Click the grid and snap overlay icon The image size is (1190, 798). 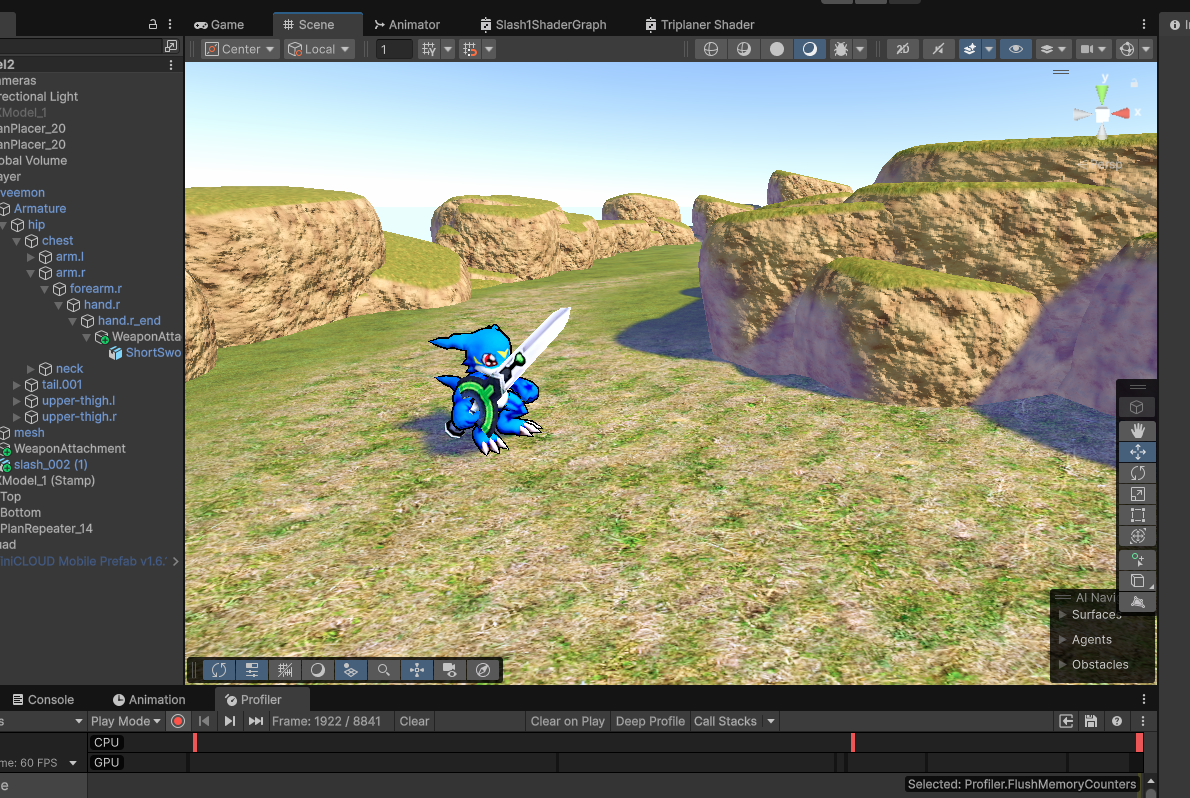(285, 670)
